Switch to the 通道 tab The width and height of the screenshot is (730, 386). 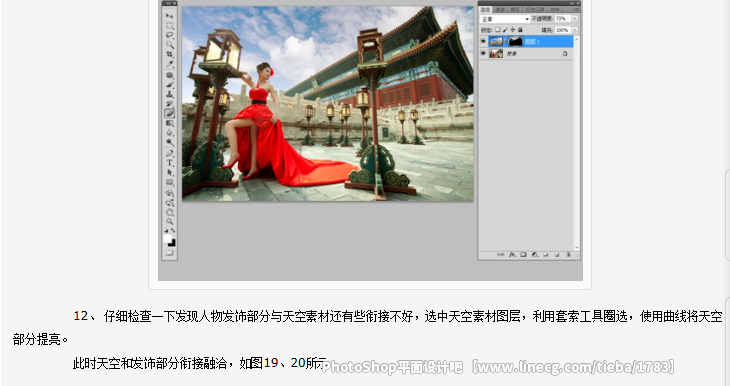500,9
